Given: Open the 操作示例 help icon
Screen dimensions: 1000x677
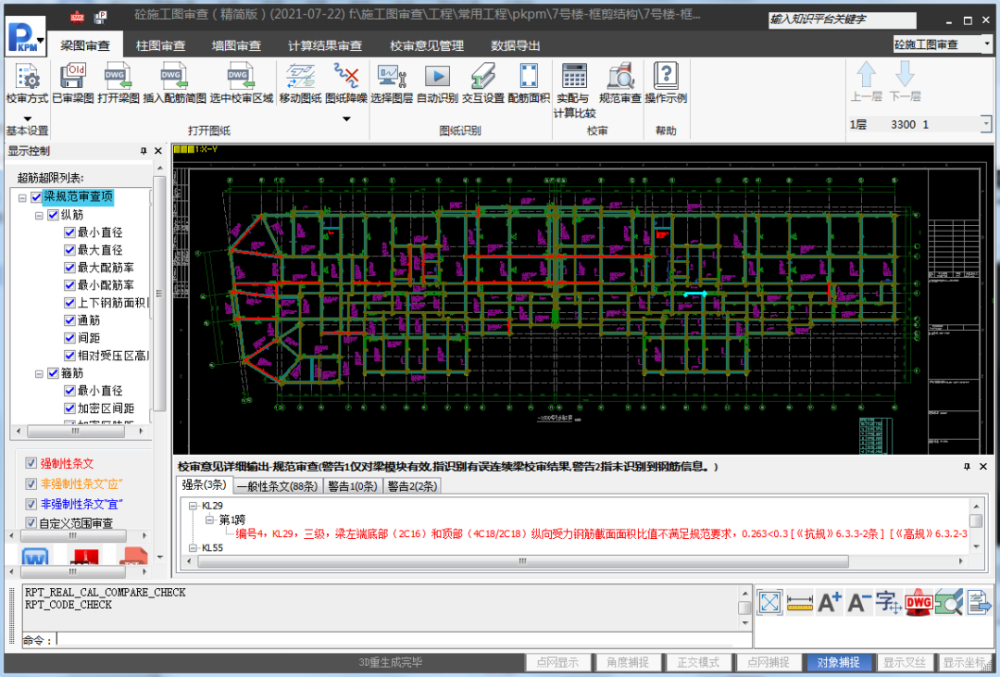Looking at the screenshot, I should tap(665, 83).
